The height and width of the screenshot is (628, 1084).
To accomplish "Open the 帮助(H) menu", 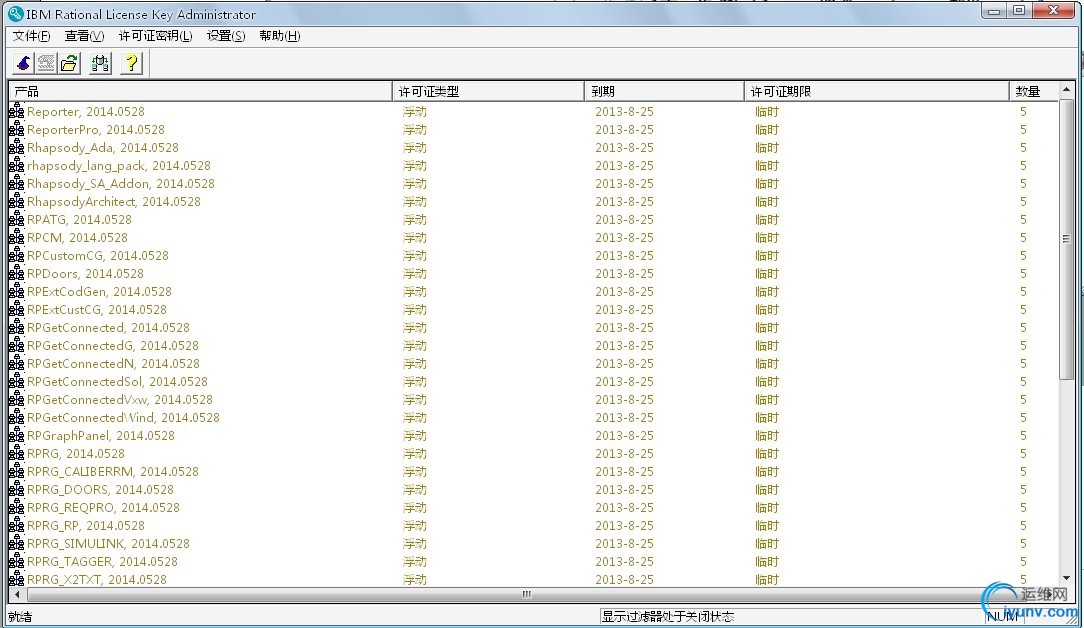I will pyautogui.click(x=280, y=36).
